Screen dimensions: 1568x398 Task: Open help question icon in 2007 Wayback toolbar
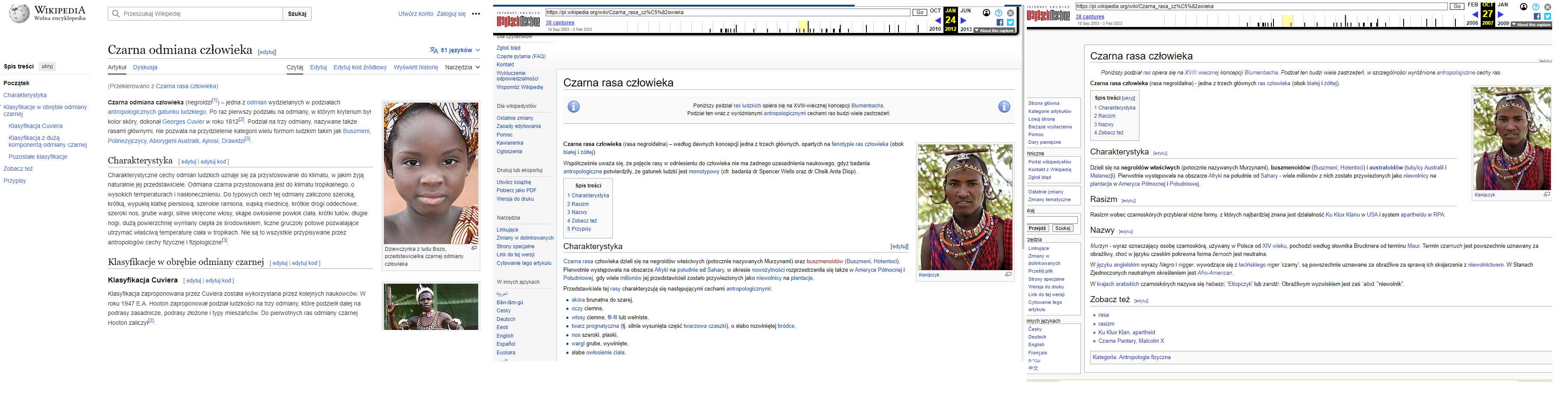[1536, 7]
